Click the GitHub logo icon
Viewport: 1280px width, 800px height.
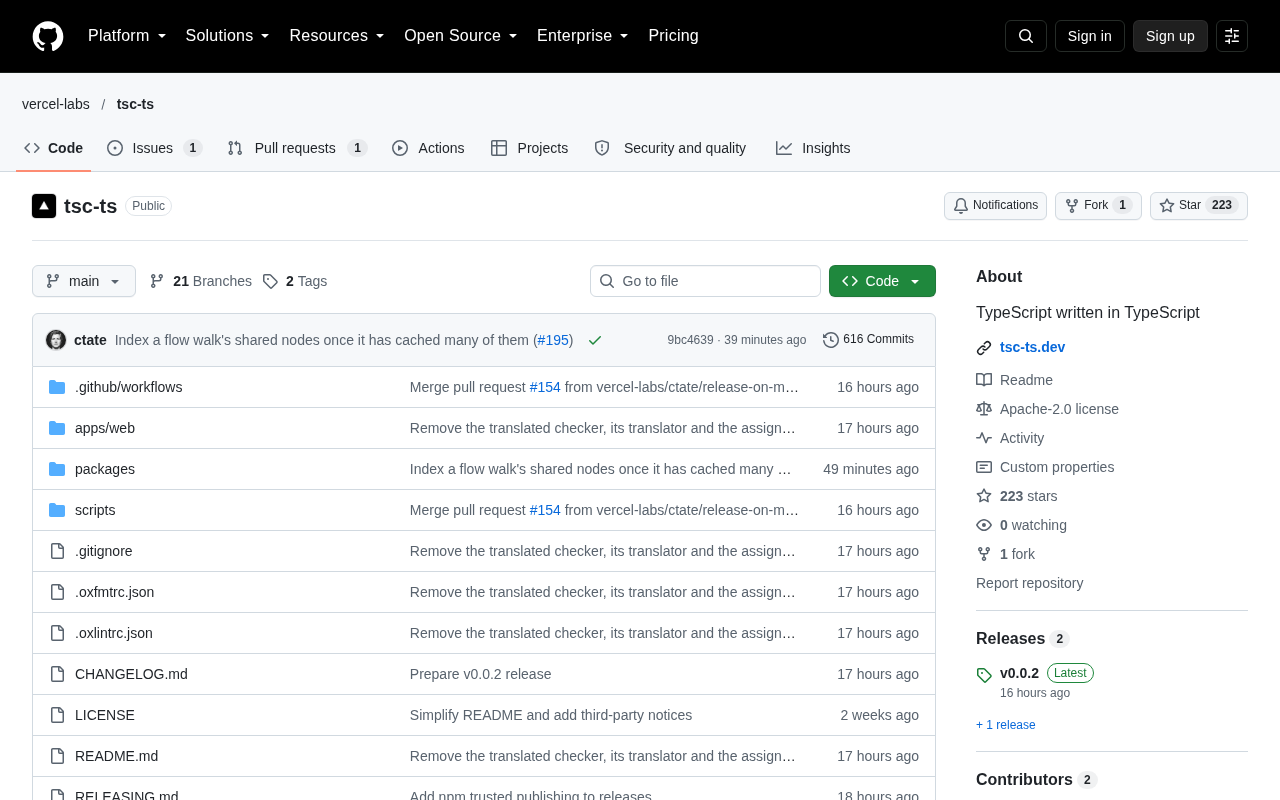(x=48, y=36)
